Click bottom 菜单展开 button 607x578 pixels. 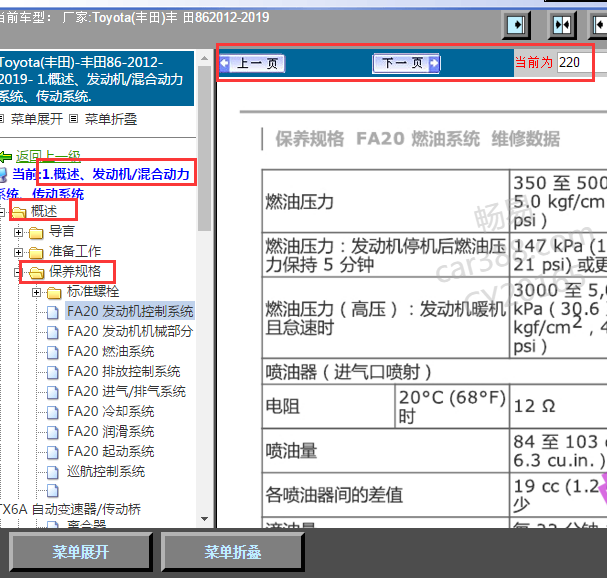point(81,552)
